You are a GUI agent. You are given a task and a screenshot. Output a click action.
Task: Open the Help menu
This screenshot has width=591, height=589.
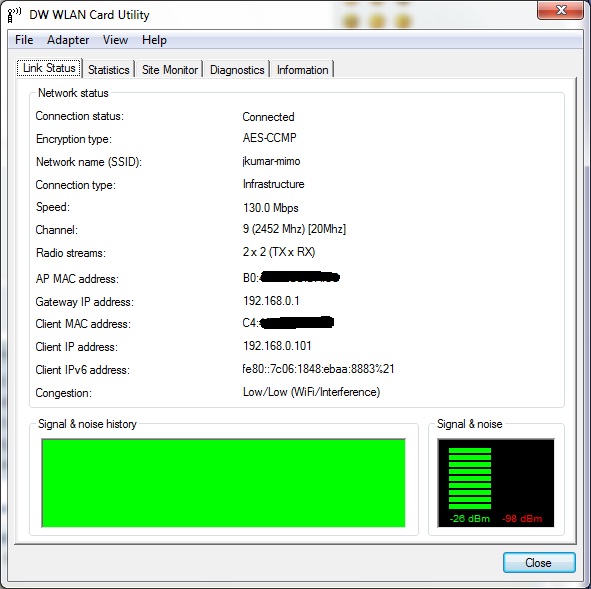pos(154,40)
